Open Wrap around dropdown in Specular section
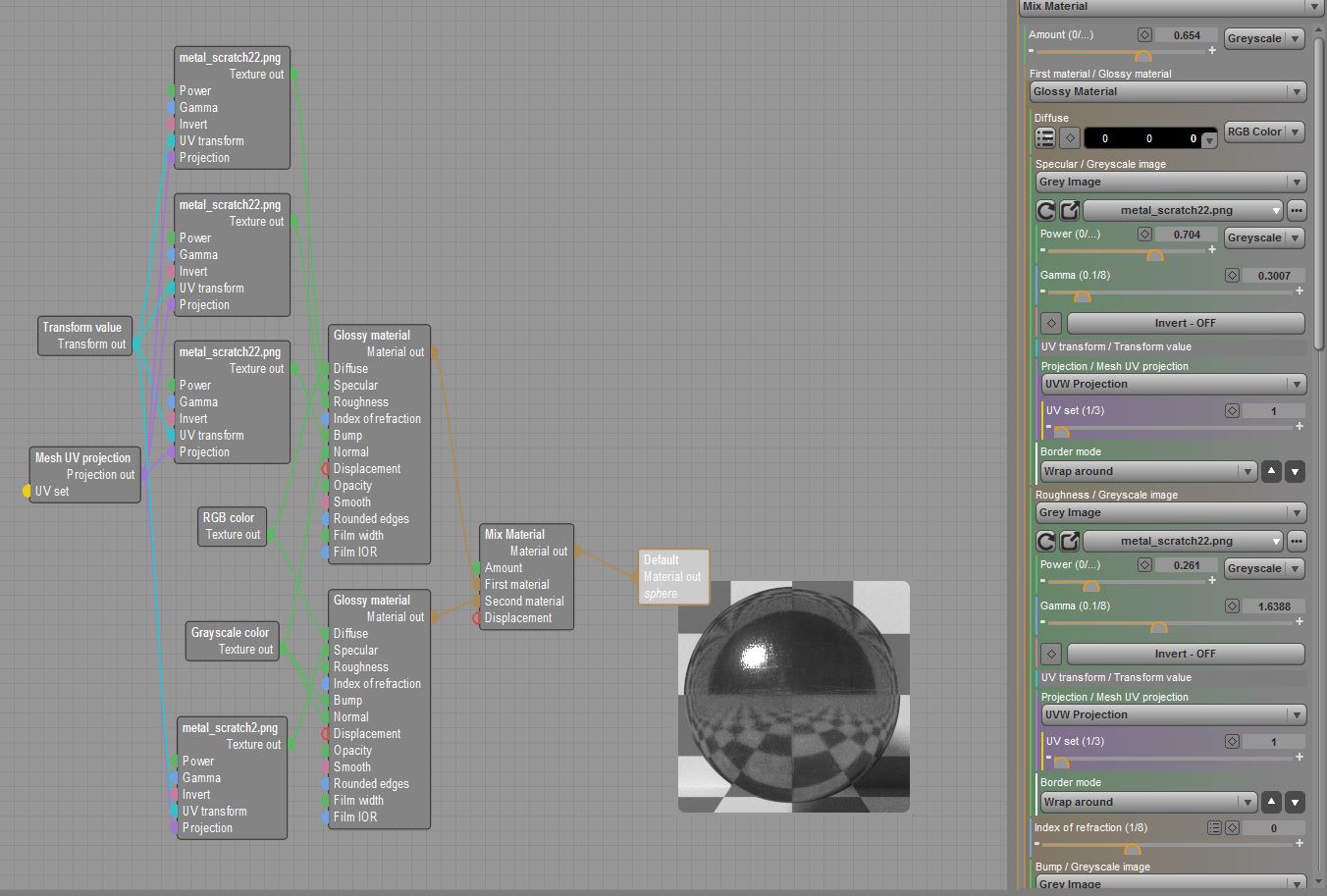The width and height of the screenshot is (1327, 896). point(1148,471)
